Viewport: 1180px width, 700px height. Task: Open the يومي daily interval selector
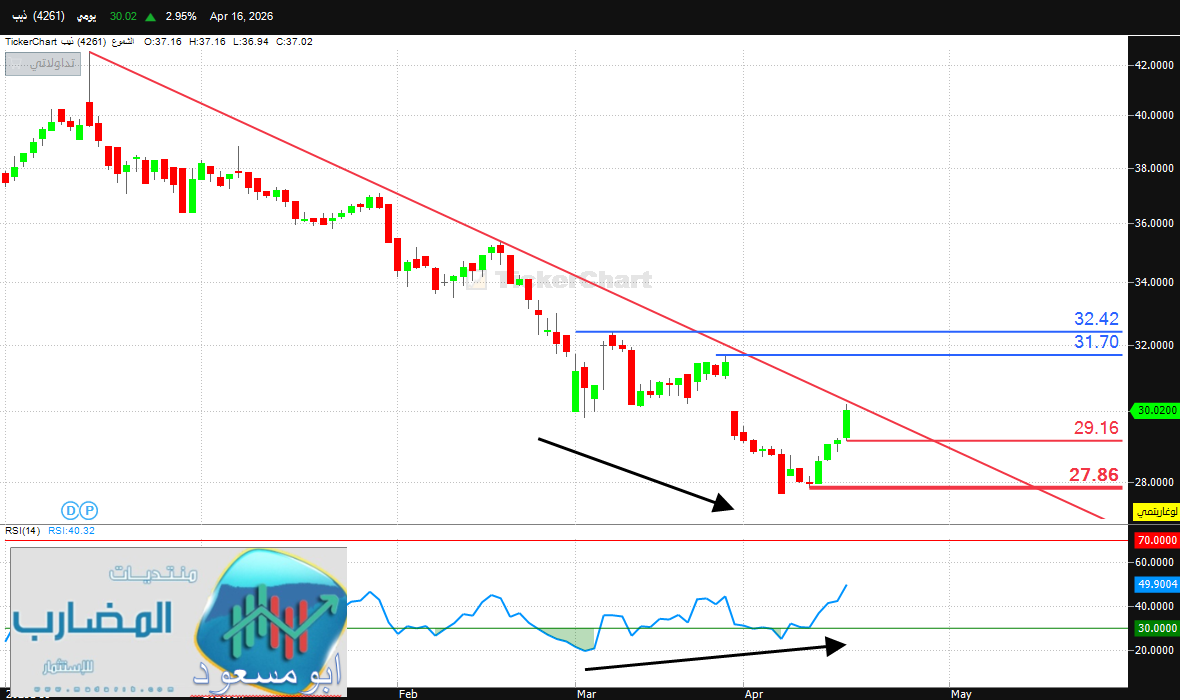click(x=88, y=17)
